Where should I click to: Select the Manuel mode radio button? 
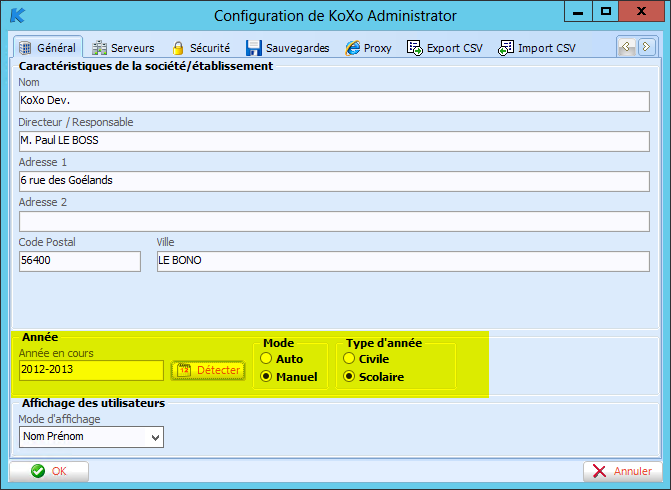point(266,377)
